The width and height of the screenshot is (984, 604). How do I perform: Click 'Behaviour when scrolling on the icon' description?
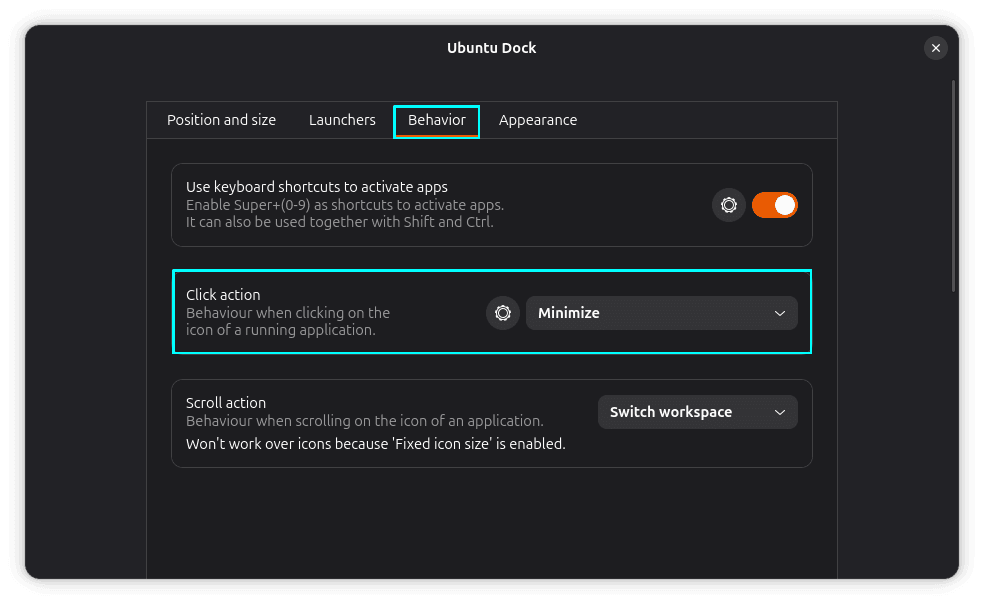point(365,421)
